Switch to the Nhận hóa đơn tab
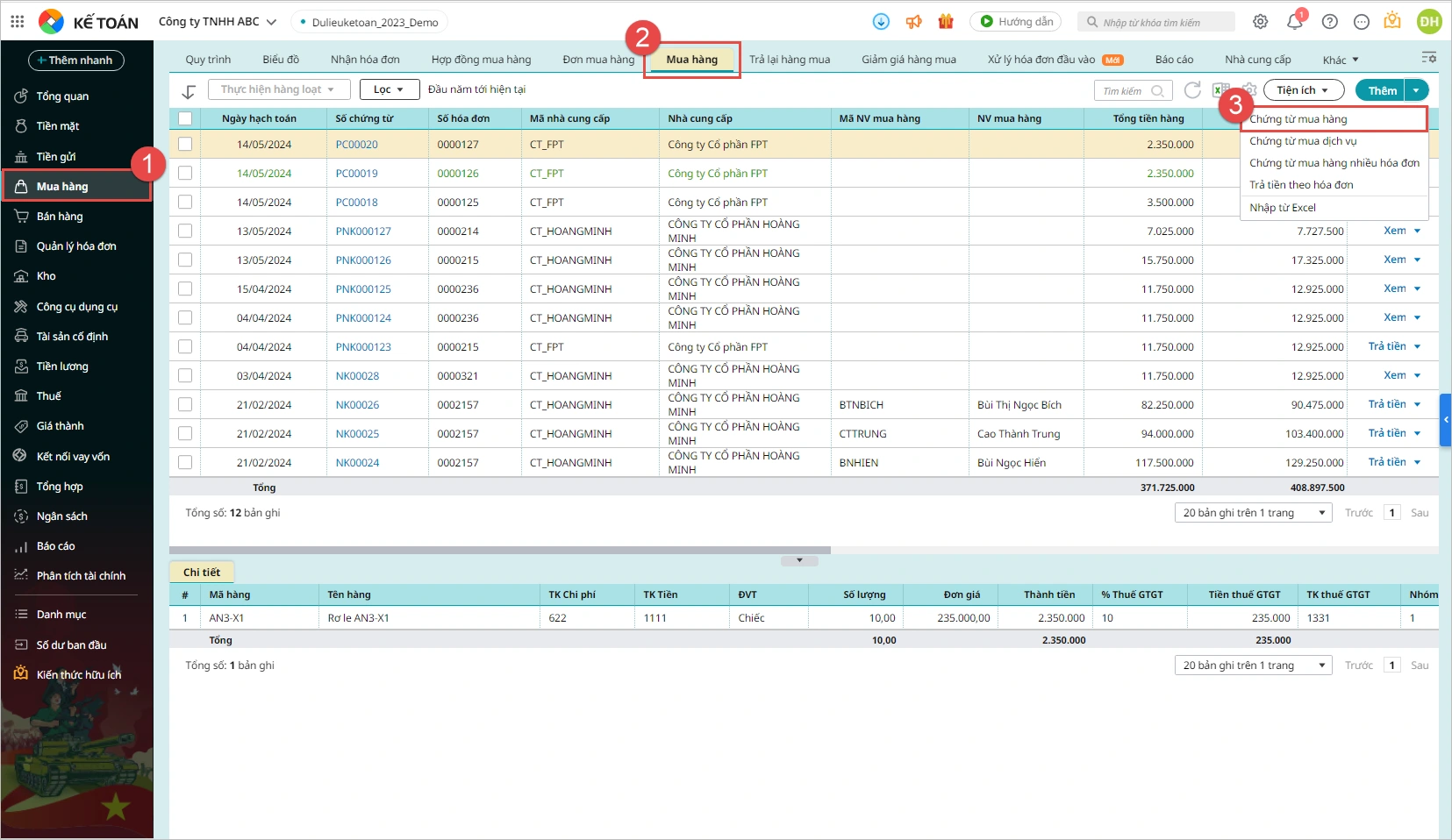The image size is (1452, 840). pos(365,60)
